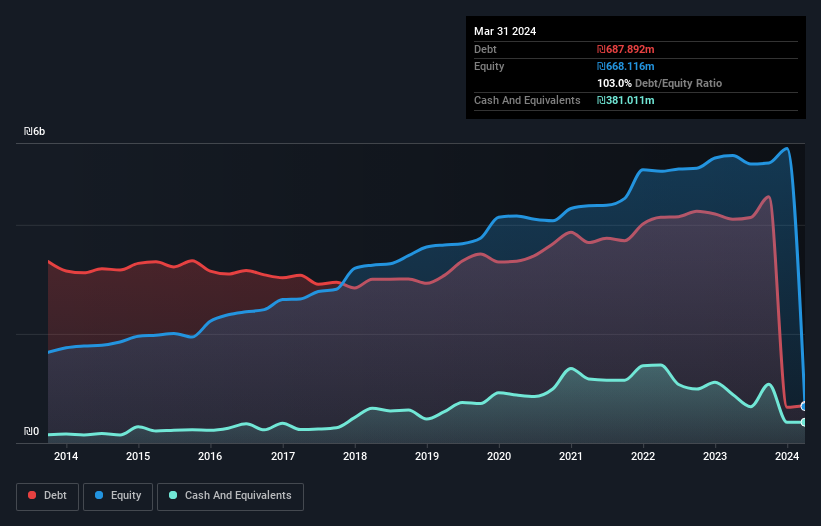
Task: Click the 2020 x-axis label
Action: pos(499,456)
